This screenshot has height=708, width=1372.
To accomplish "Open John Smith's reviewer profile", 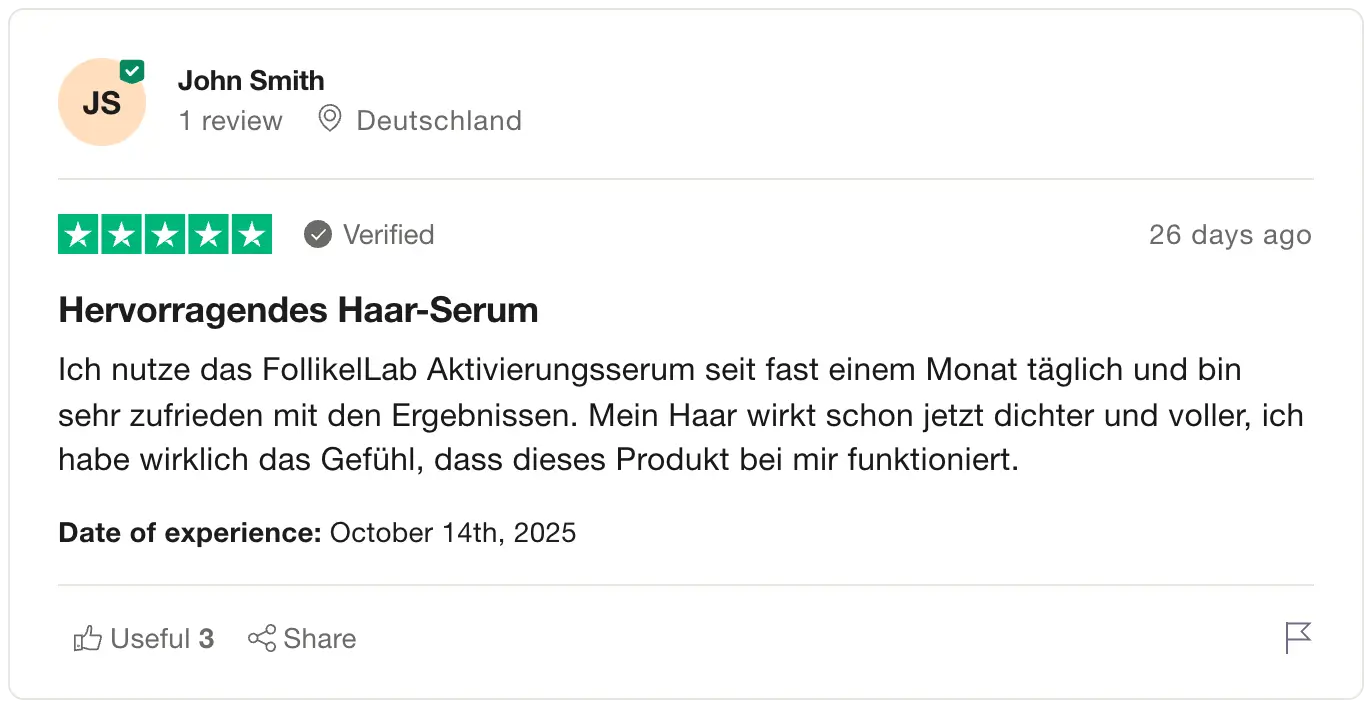I will tap(251, 80).
